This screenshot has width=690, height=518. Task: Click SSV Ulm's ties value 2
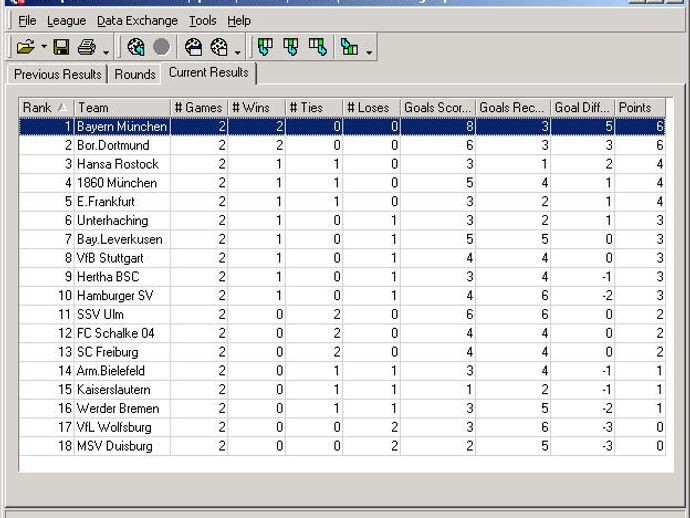pos(337,315)
